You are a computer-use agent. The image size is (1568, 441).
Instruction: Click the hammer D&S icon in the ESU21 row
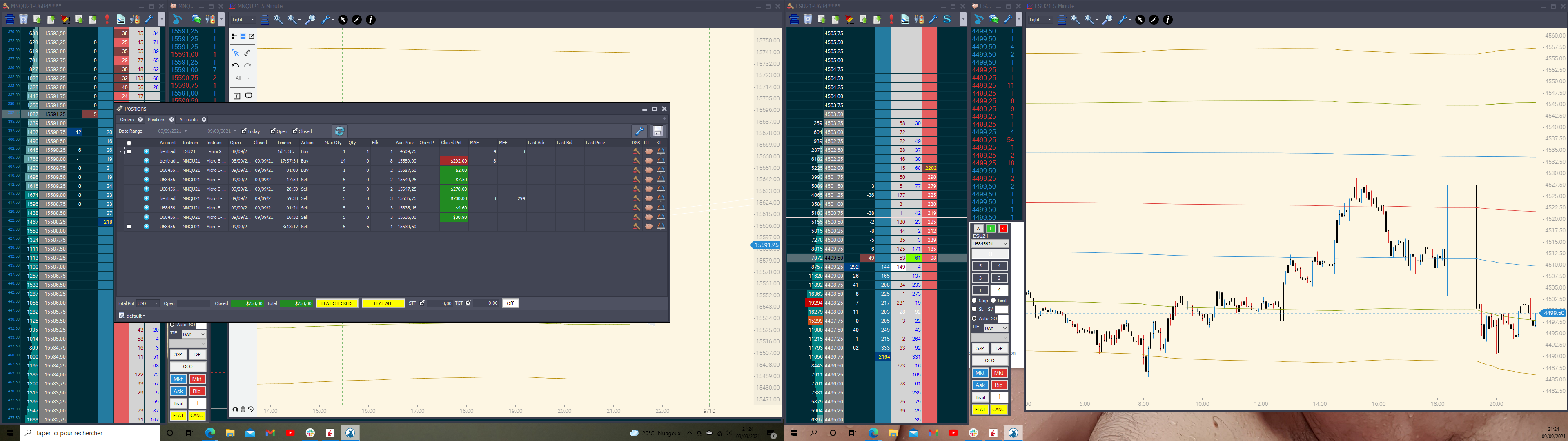[x=636, y=151]
